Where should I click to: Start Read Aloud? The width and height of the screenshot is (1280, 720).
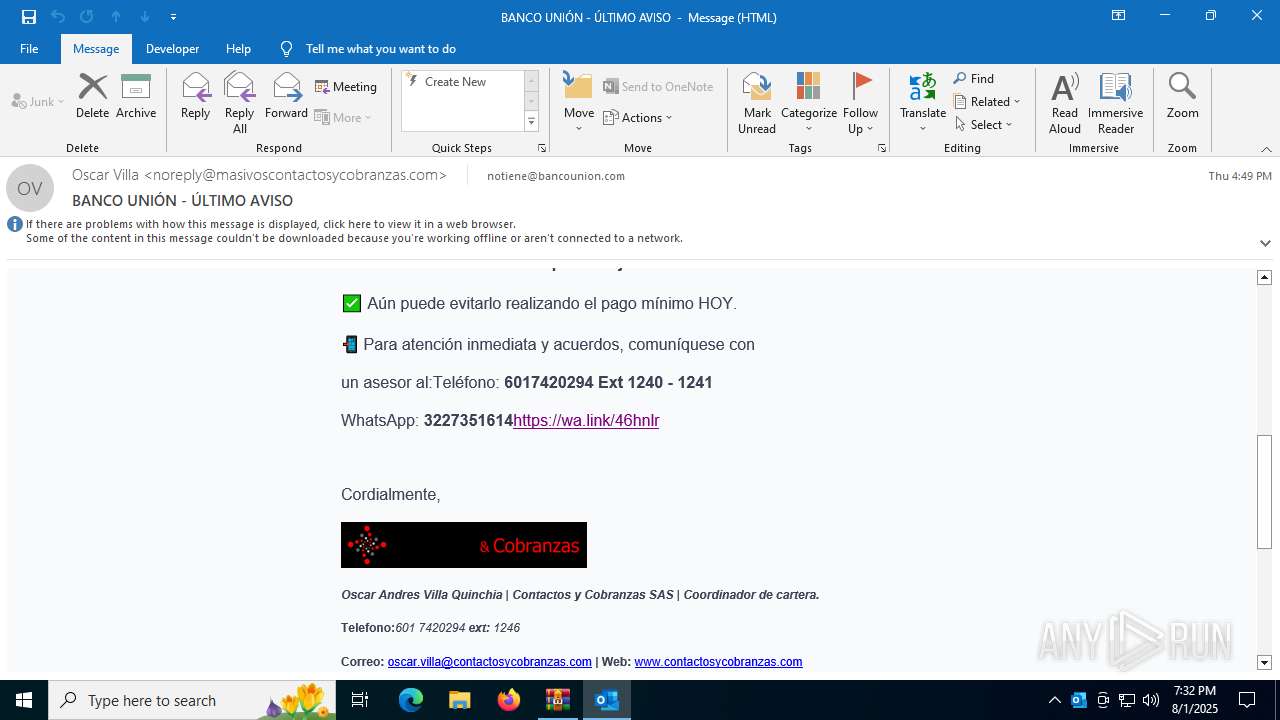(1065, 103)
